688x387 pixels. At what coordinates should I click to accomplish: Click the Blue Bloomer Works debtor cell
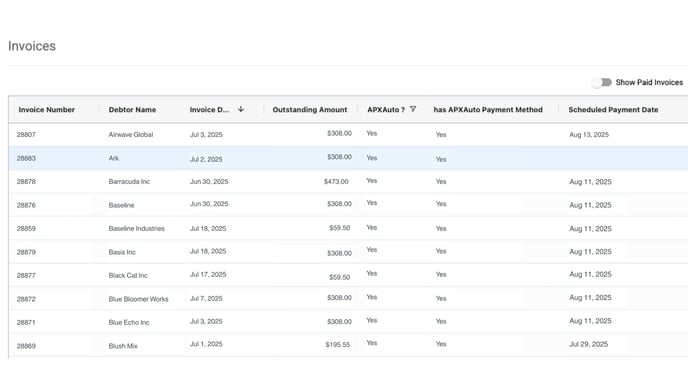pos(138,299)
